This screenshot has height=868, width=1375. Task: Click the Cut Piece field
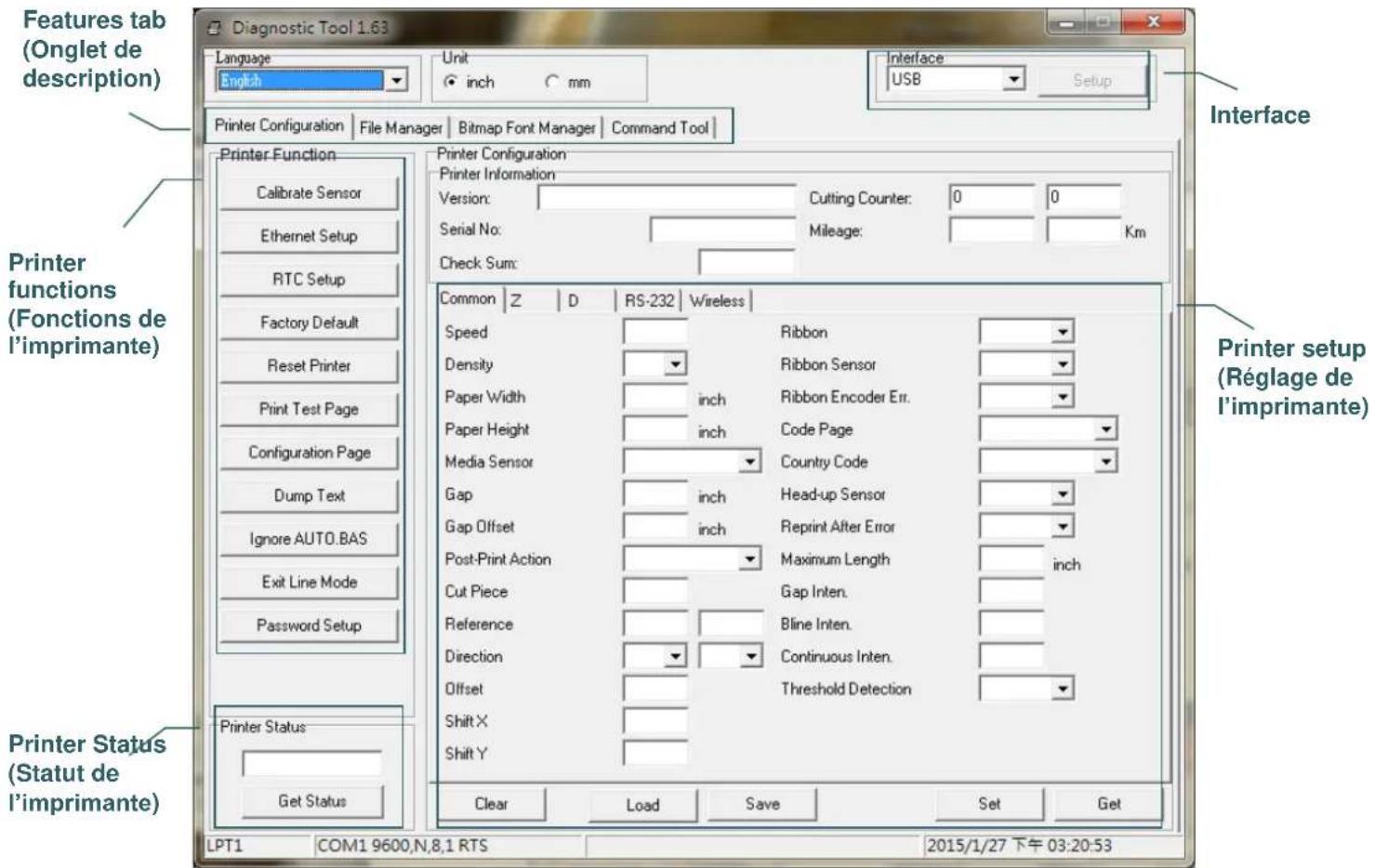click(x=655, y=591)
